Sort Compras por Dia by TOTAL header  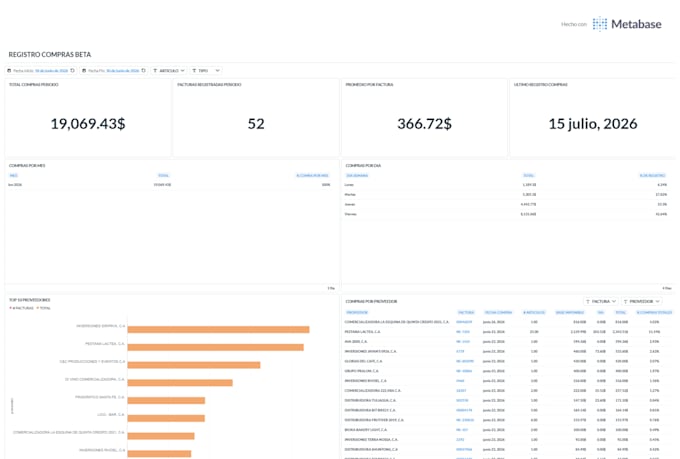pos(529,175)
